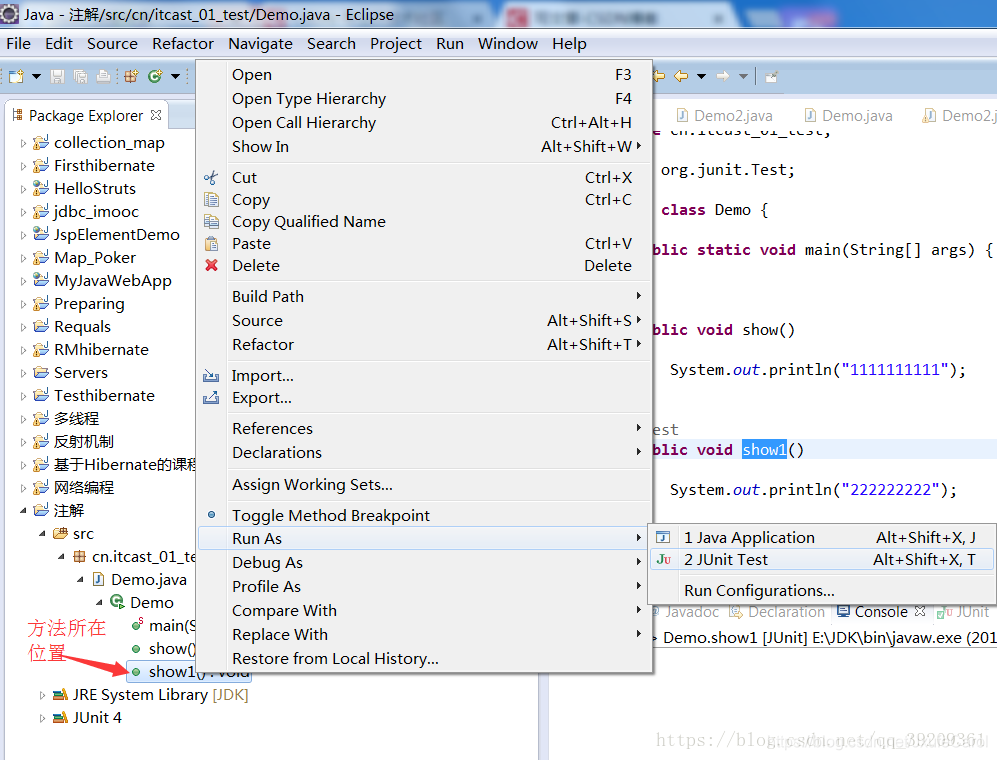This screenshot has width=997, height=760.
Task: Choose Open Call Hierarchy from context menu
Action: tap(424, 123)
